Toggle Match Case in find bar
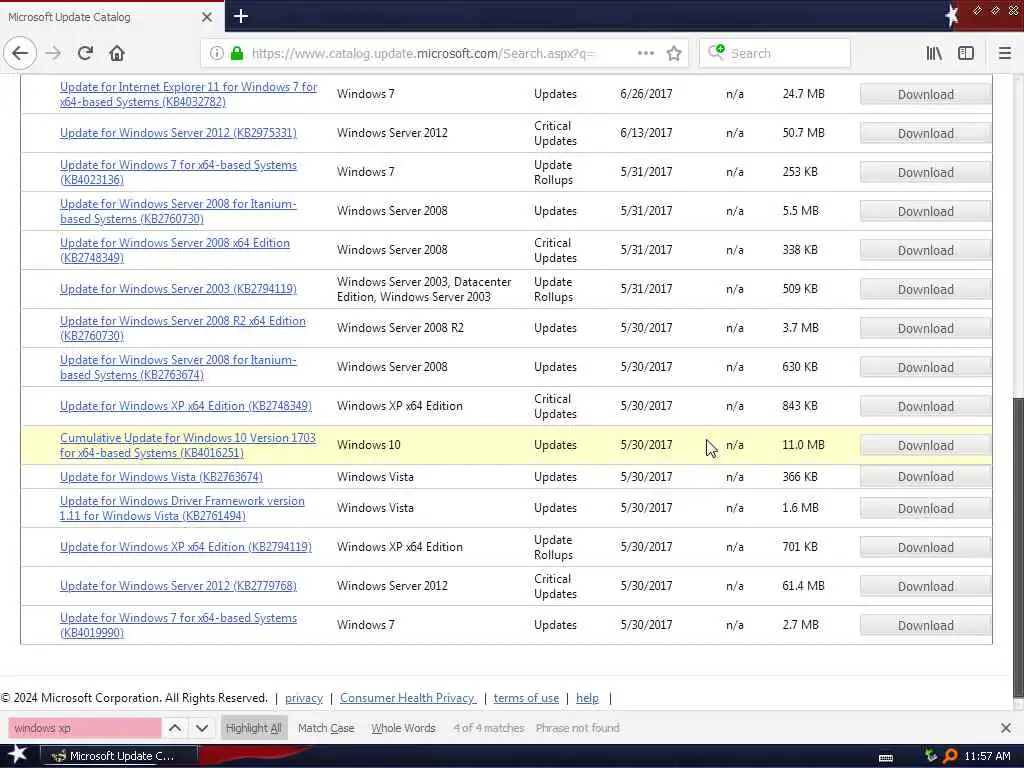Image resolution: width=1024 pixels, height=768 pixels. click(x=326, y=728)
